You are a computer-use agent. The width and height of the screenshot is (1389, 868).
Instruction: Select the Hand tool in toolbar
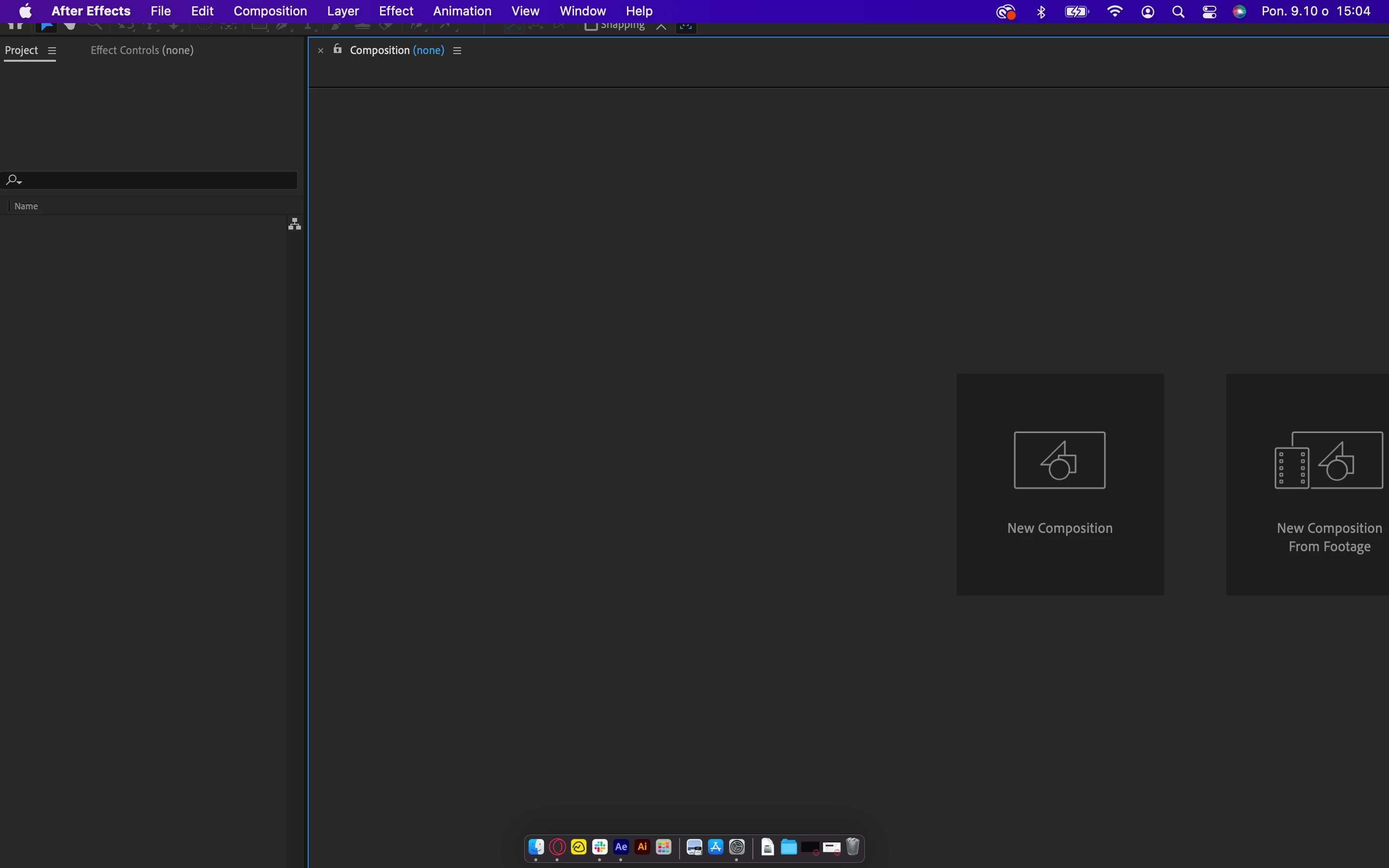[70, 27]
